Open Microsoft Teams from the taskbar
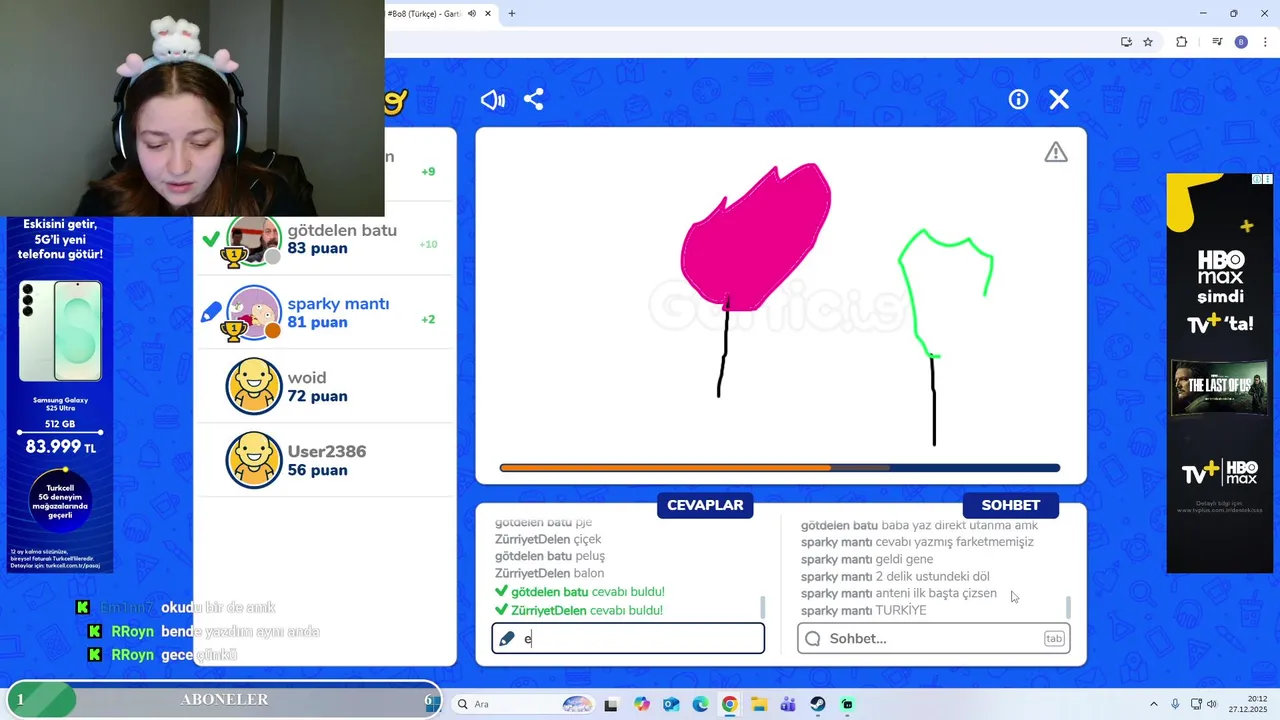 [x=788, y=704]
